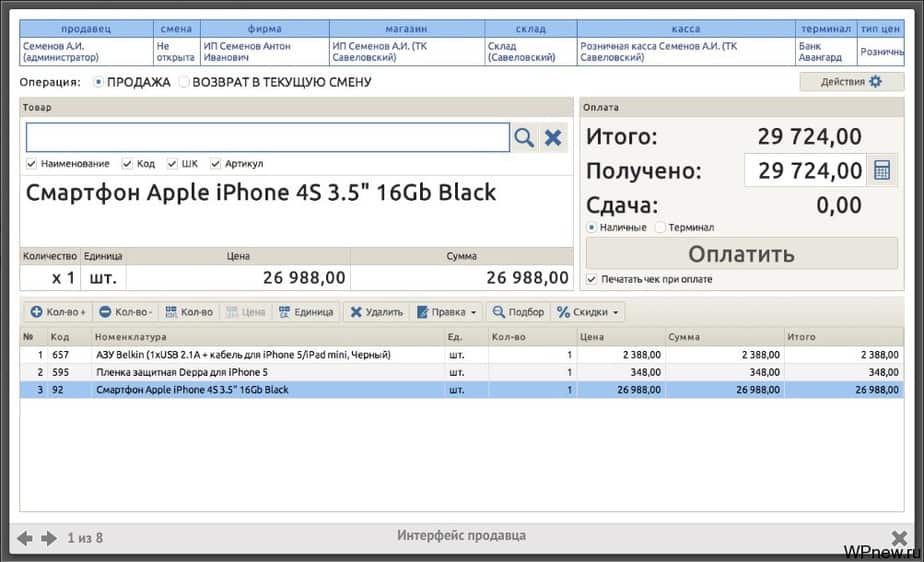The height and width of the screenshot is (562, 924).
Task: Choose Терминал payment method
Action: click(660, 228)
